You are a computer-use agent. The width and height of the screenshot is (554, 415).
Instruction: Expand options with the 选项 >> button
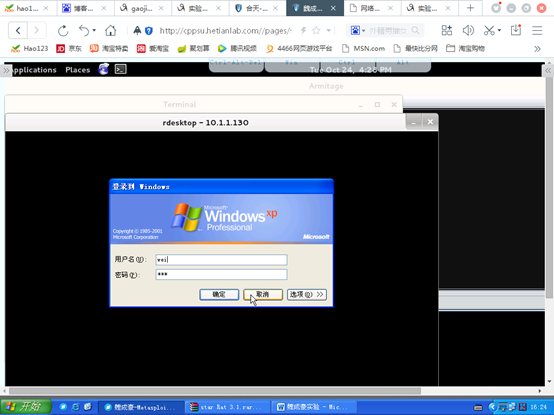point(307,294)
